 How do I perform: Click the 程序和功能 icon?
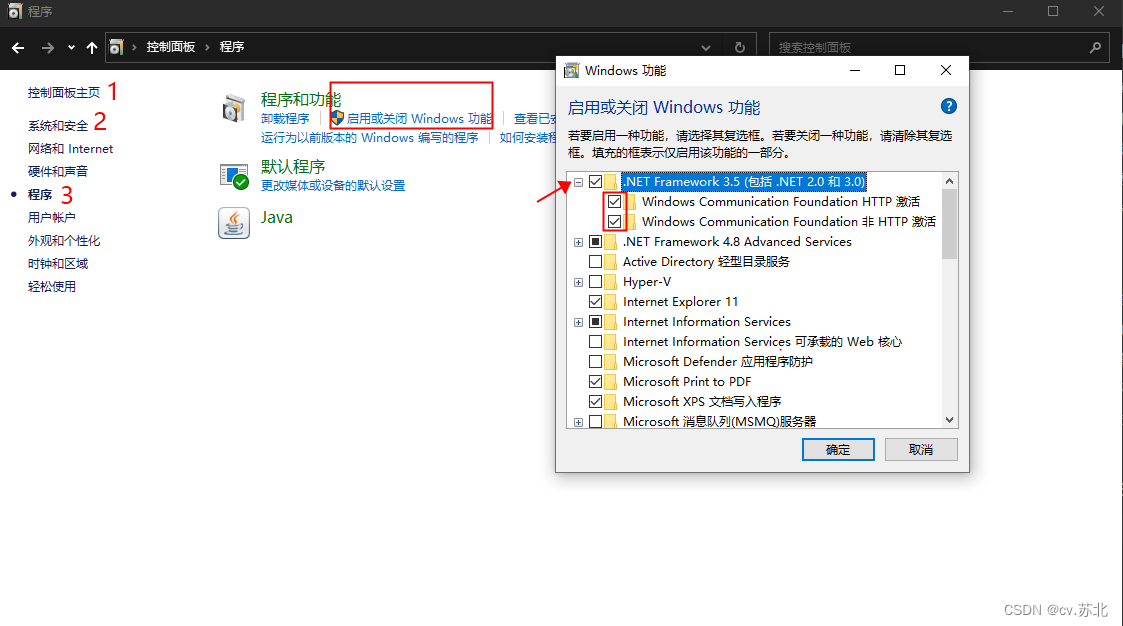pos(234,108)
